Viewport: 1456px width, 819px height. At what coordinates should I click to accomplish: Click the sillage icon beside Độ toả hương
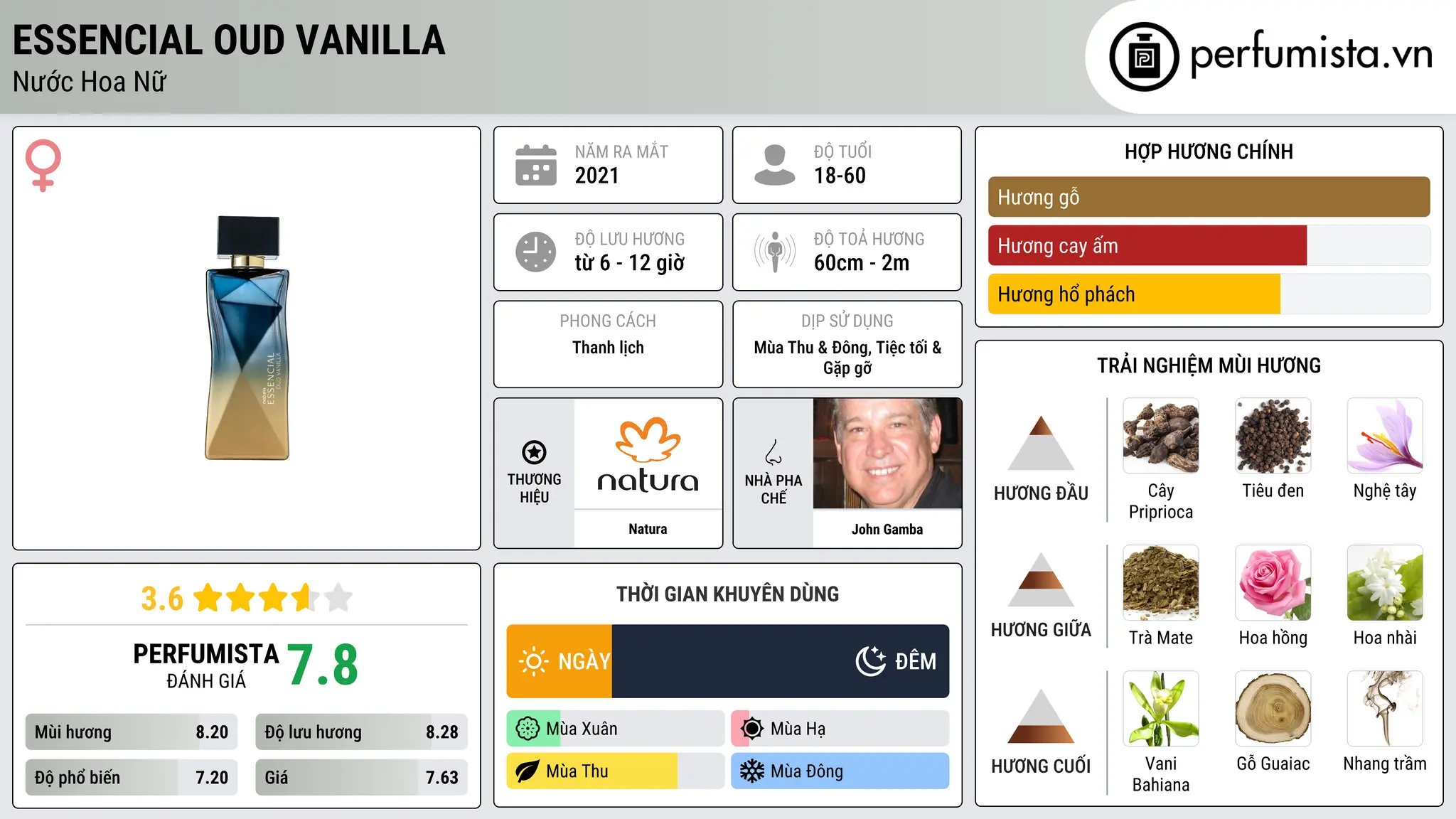pyautogui.click(x=775, y=252)
